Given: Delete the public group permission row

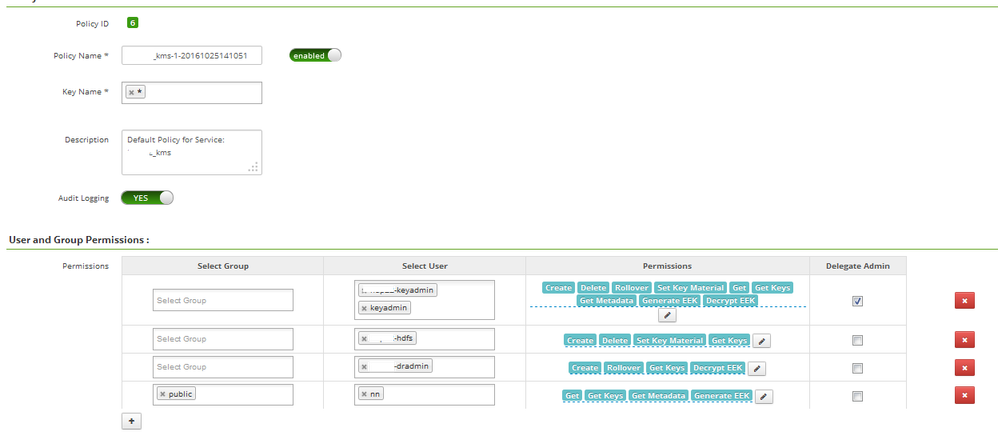Looking at the screenshot, I should [964, 395].
